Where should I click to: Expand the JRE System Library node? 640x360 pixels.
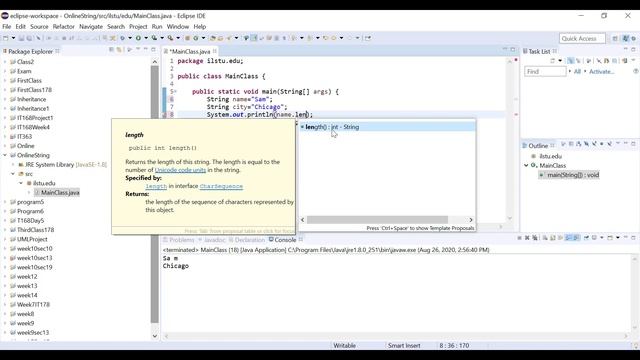tap(13, 164)
